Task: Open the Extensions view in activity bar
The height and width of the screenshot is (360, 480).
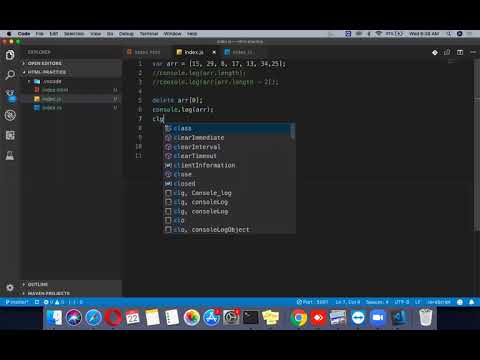Action: pos(10,135)
